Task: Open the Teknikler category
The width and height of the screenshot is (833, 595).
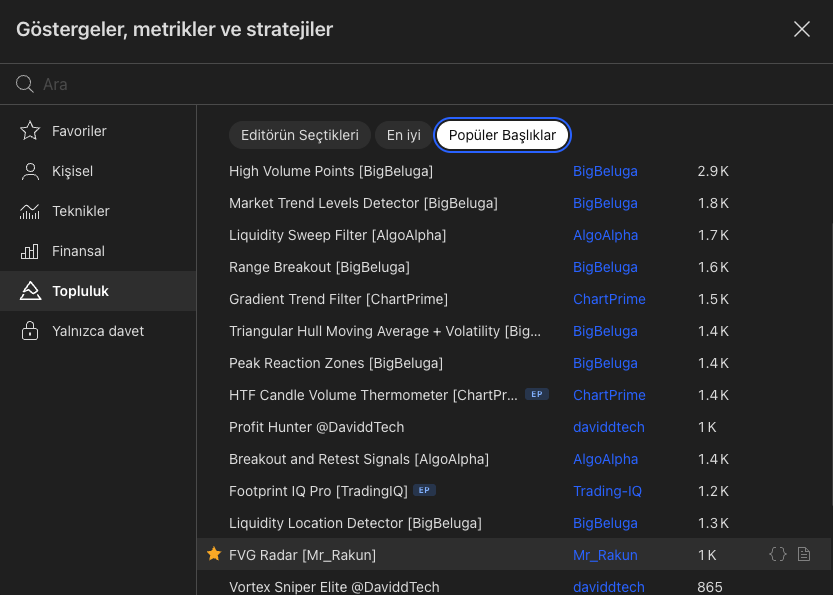Action: click(x=98, y=211)
